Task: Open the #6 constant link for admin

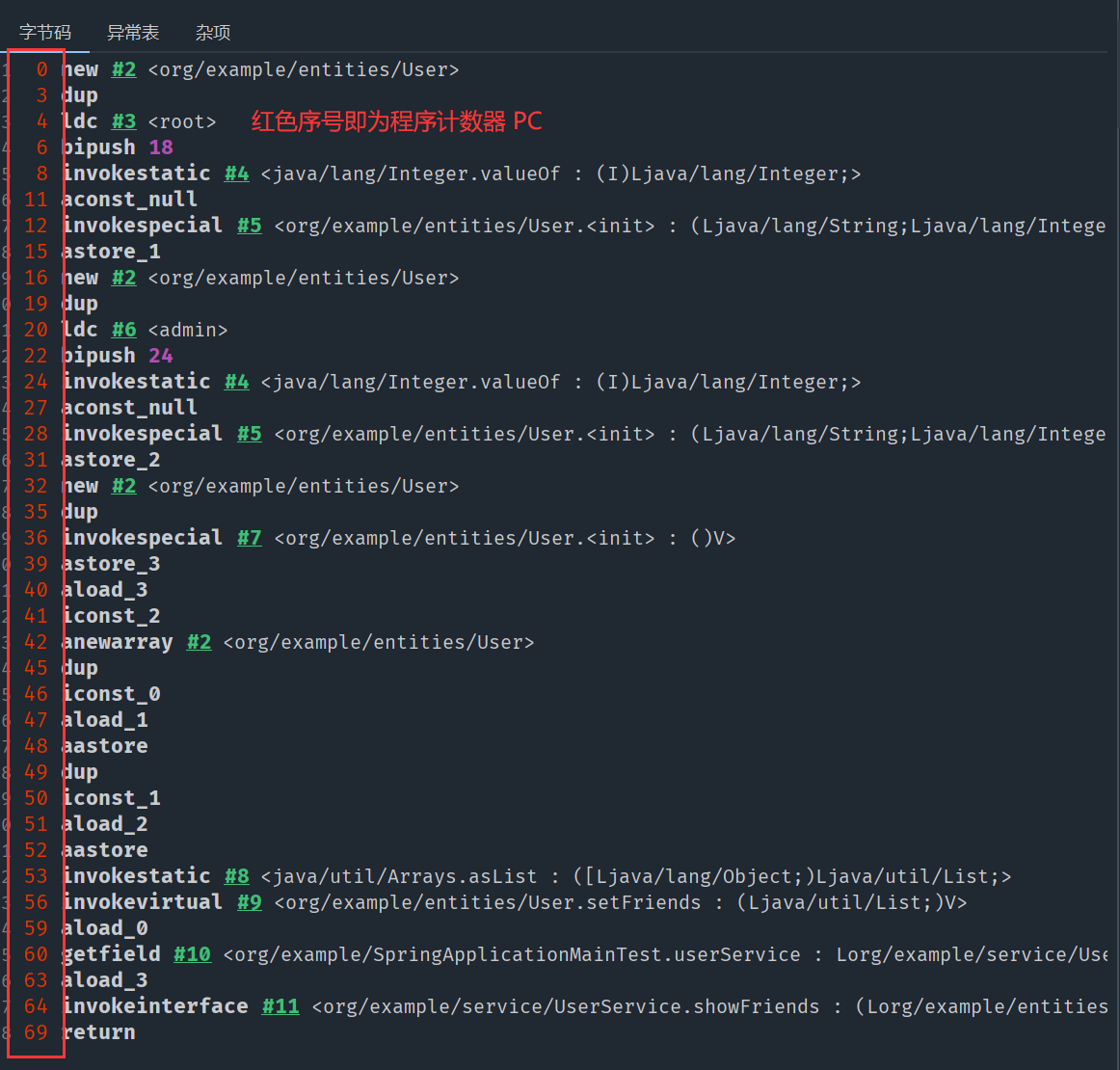Action: click(123, 330)
